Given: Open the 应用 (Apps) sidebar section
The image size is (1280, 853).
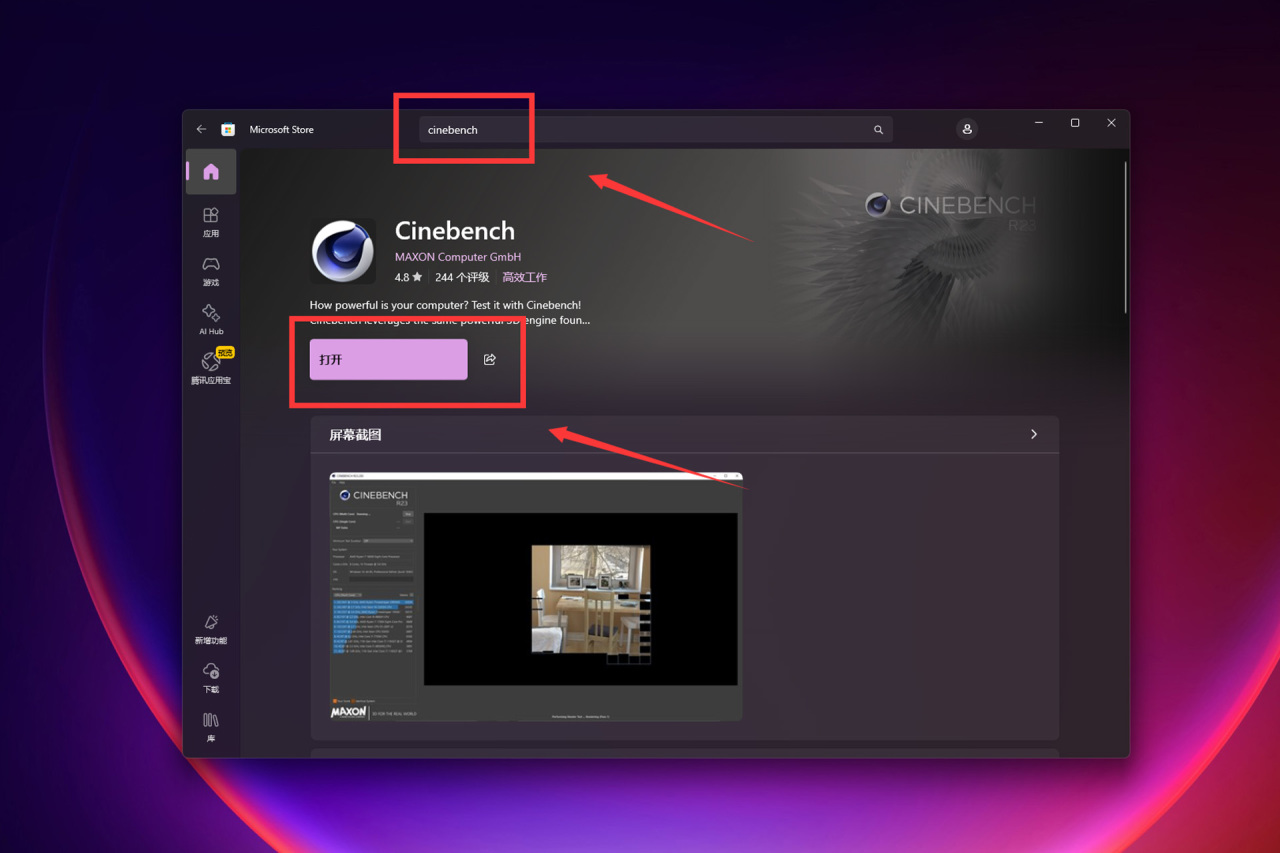Looking at the screenshot, I should click(211, 222).
